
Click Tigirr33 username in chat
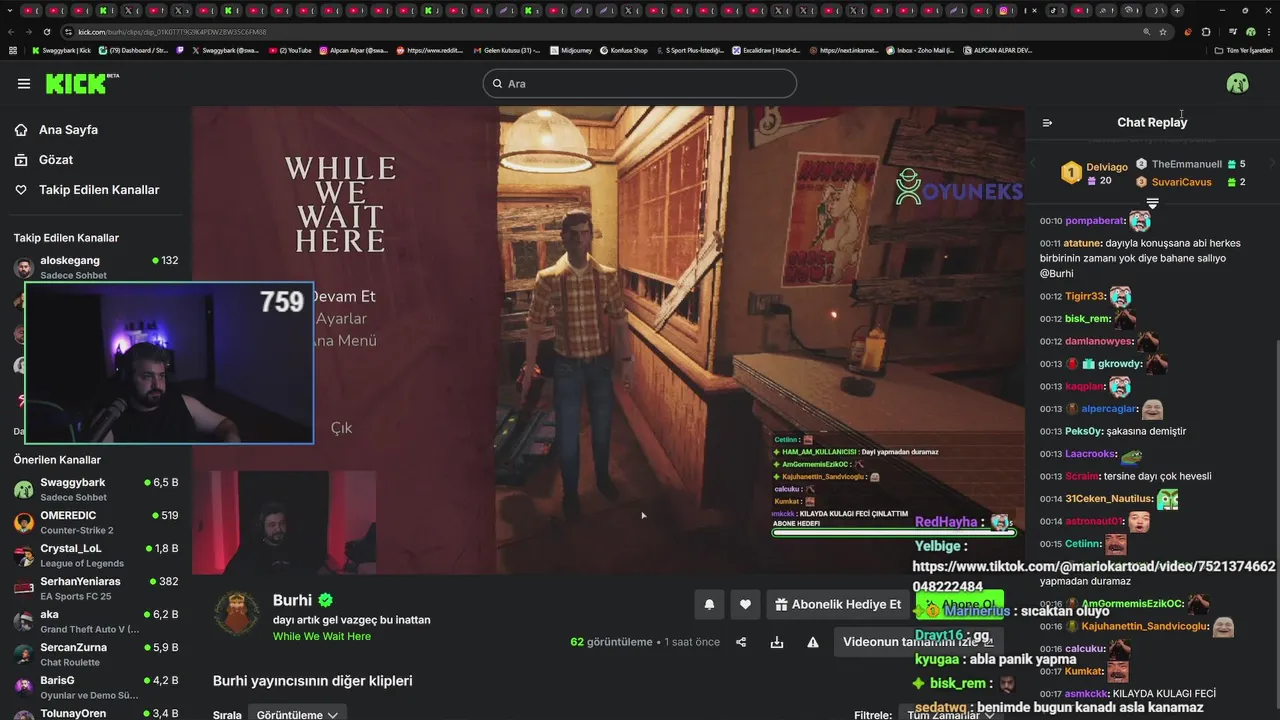(1086, 296)
